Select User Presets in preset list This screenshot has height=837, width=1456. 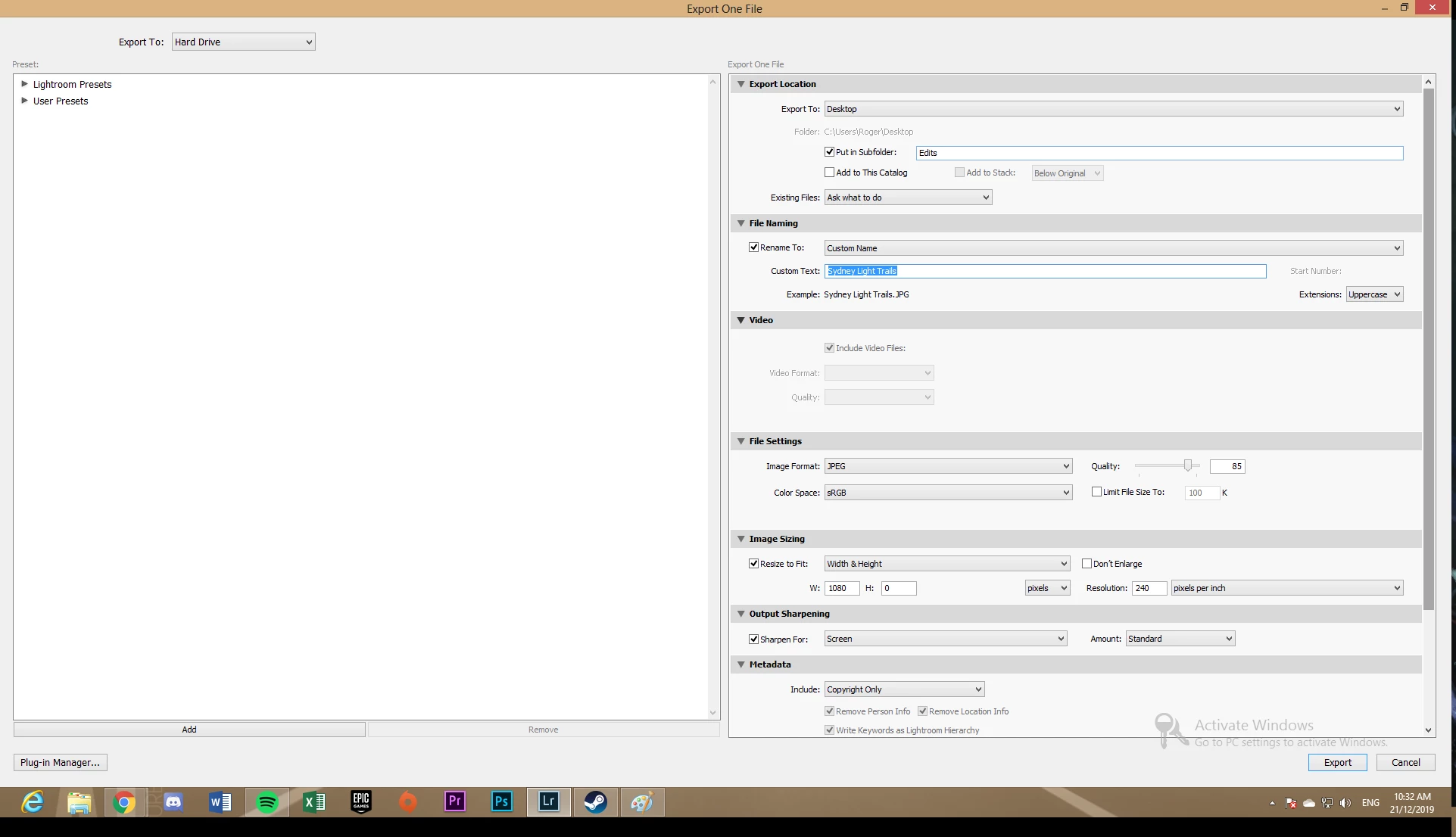[x=61, y=101]
